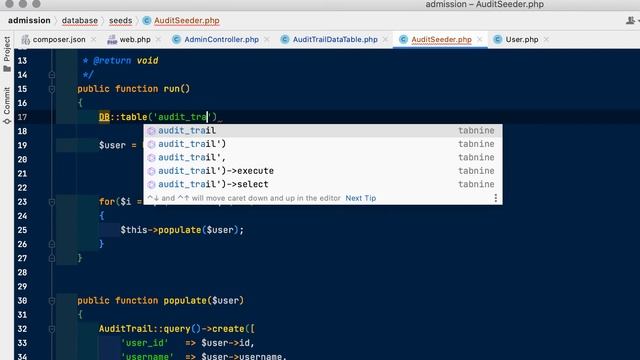Image resolution: width=640 pixels, height=360 pixels.
Task: Click the PHP icon on web.php tab
Action: tap(111, 40)
